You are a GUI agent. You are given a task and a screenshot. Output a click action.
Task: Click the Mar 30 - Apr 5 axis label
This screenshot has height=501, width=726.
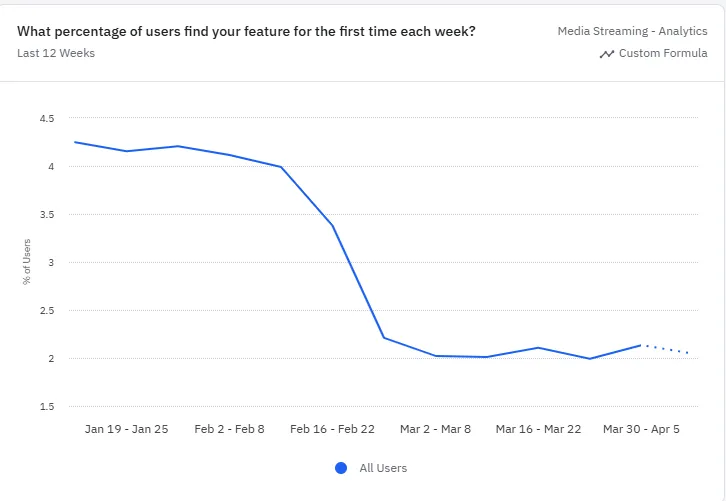click(x=641, y=429)
